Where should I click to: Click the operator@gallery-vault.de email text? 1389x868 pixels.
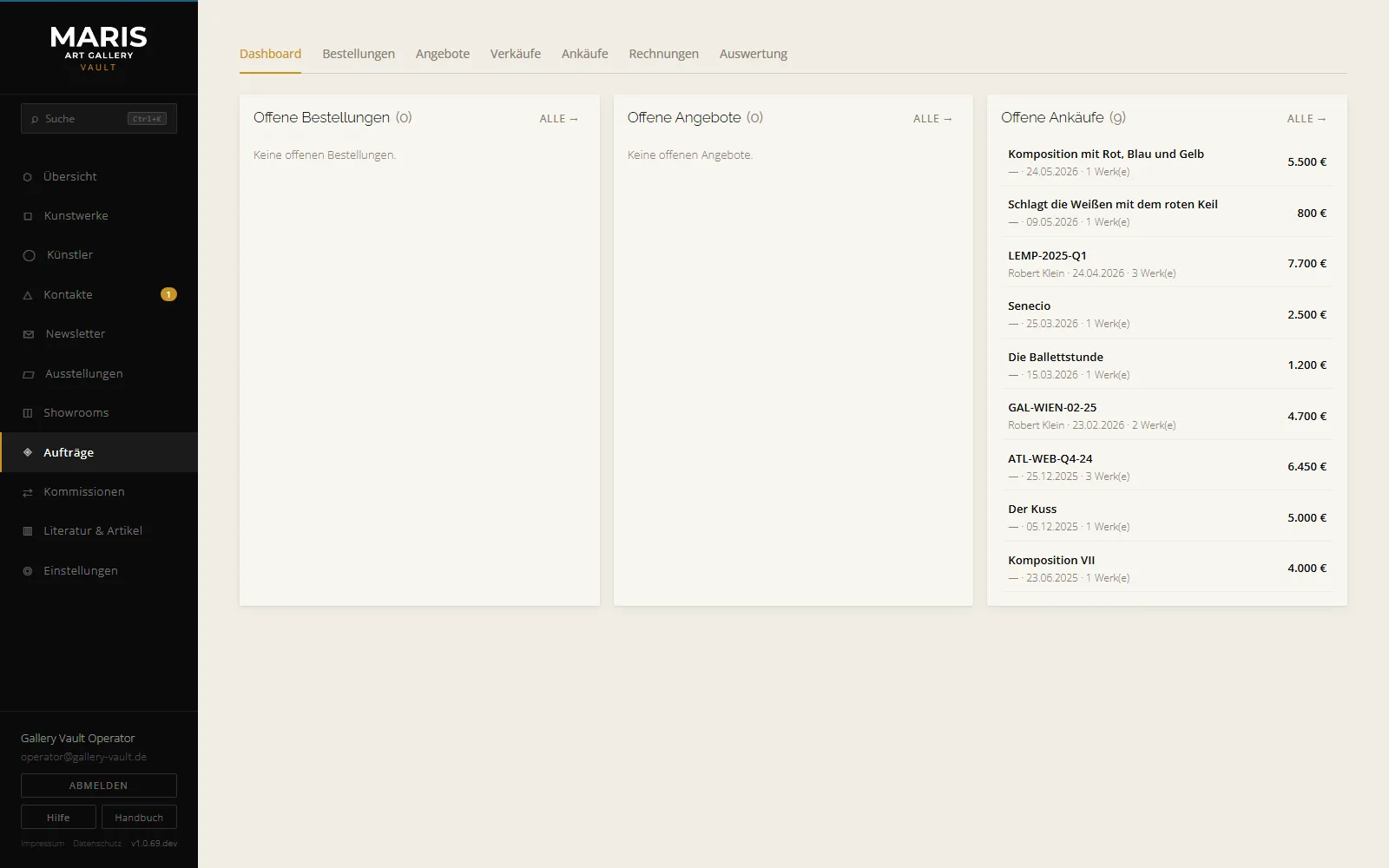point(83,757)
